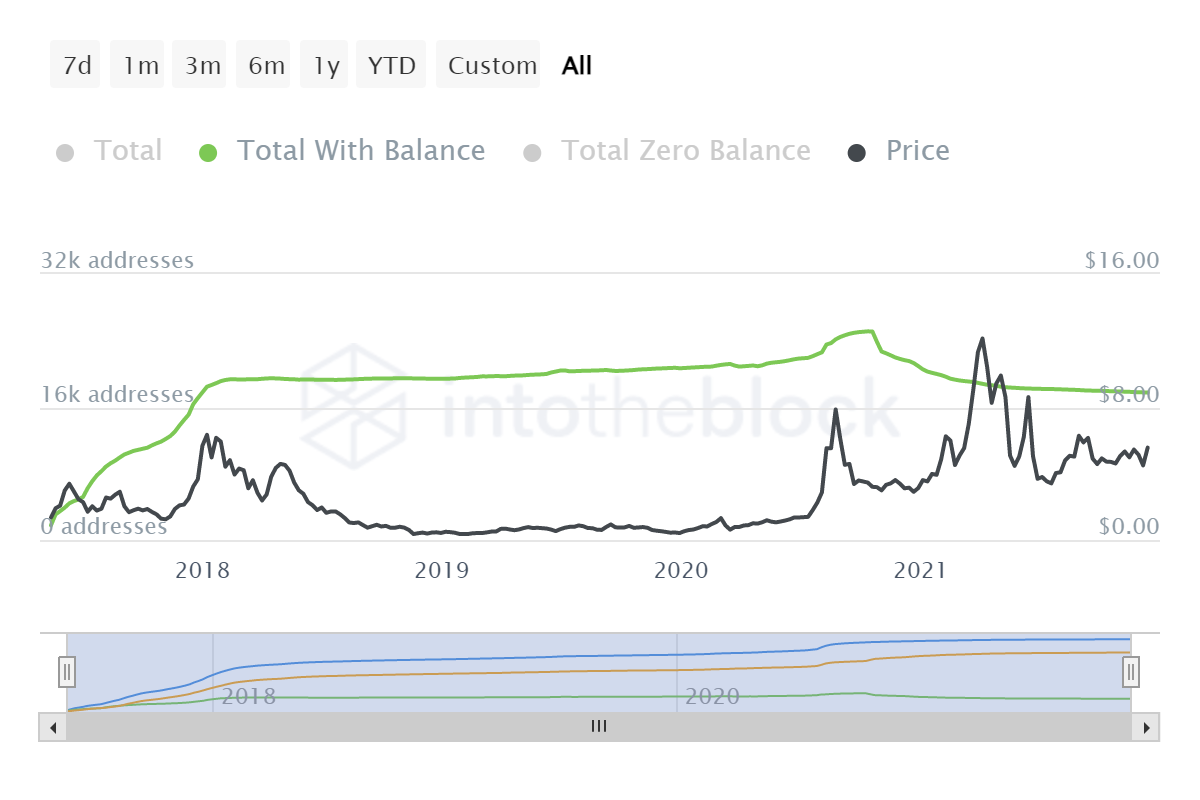Select the 7d time range button

tap(76, 66)
